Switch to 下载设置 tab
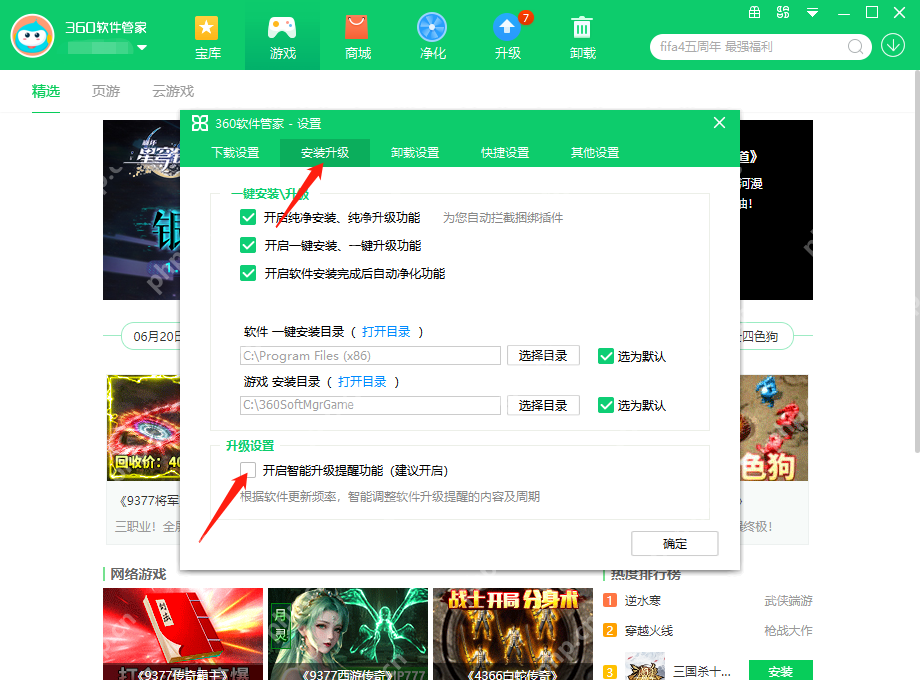 [235, 153]
